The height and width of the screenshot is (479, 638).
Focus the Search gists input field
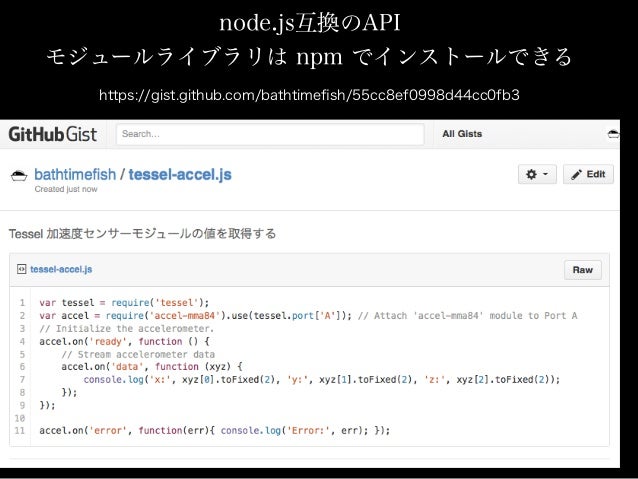(270, 134)
